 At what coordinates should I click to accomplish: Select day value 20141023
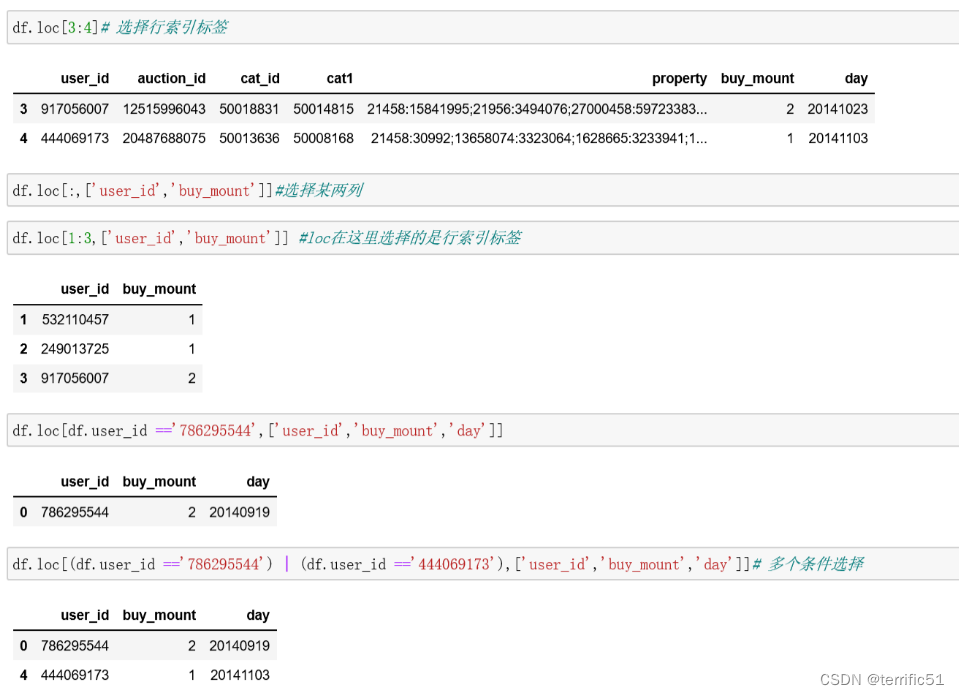tap(838, 109)
